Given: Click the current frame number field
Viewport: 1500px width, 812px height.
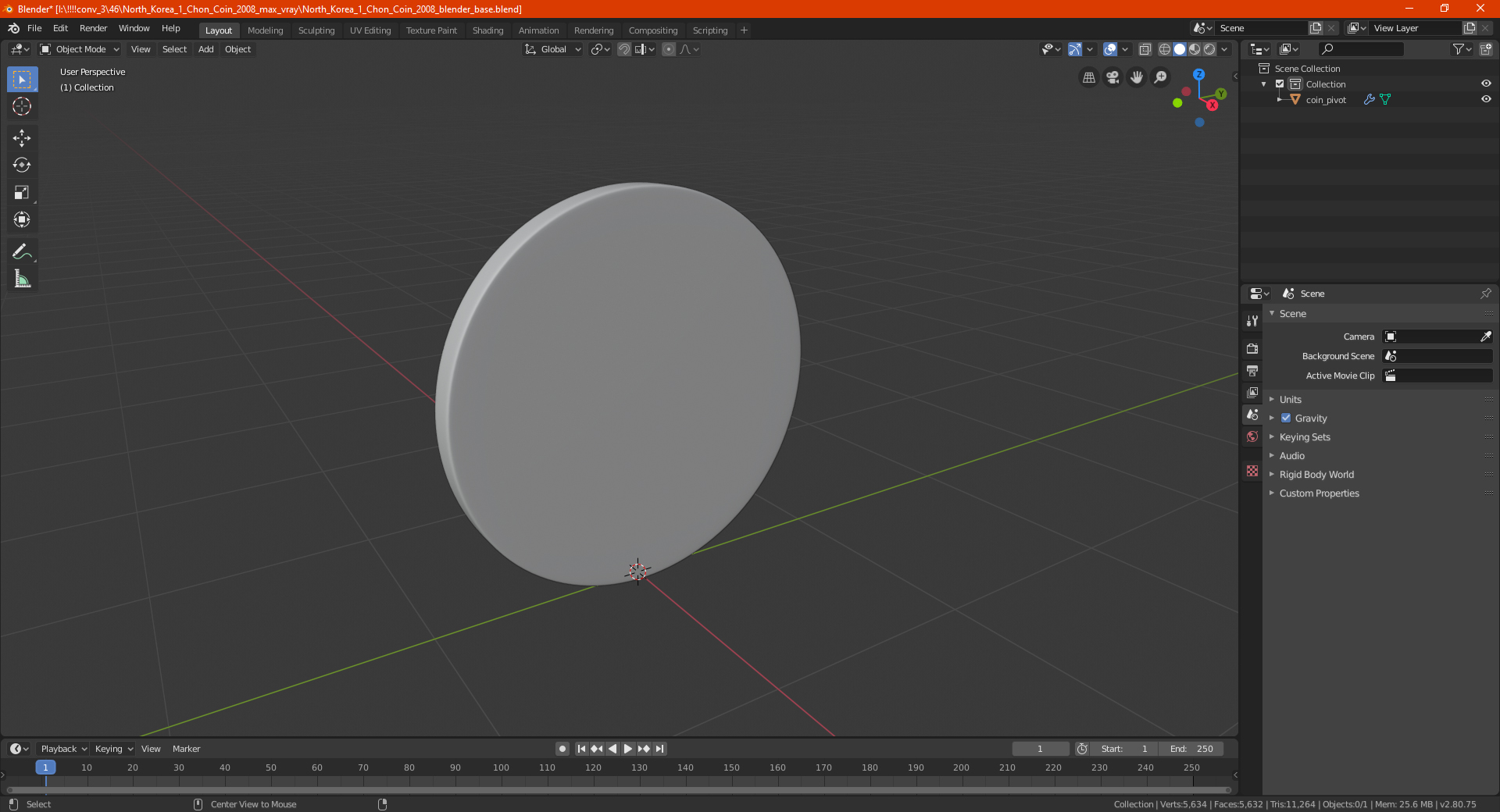Looking at the screenshot, I should point(1041,749).
